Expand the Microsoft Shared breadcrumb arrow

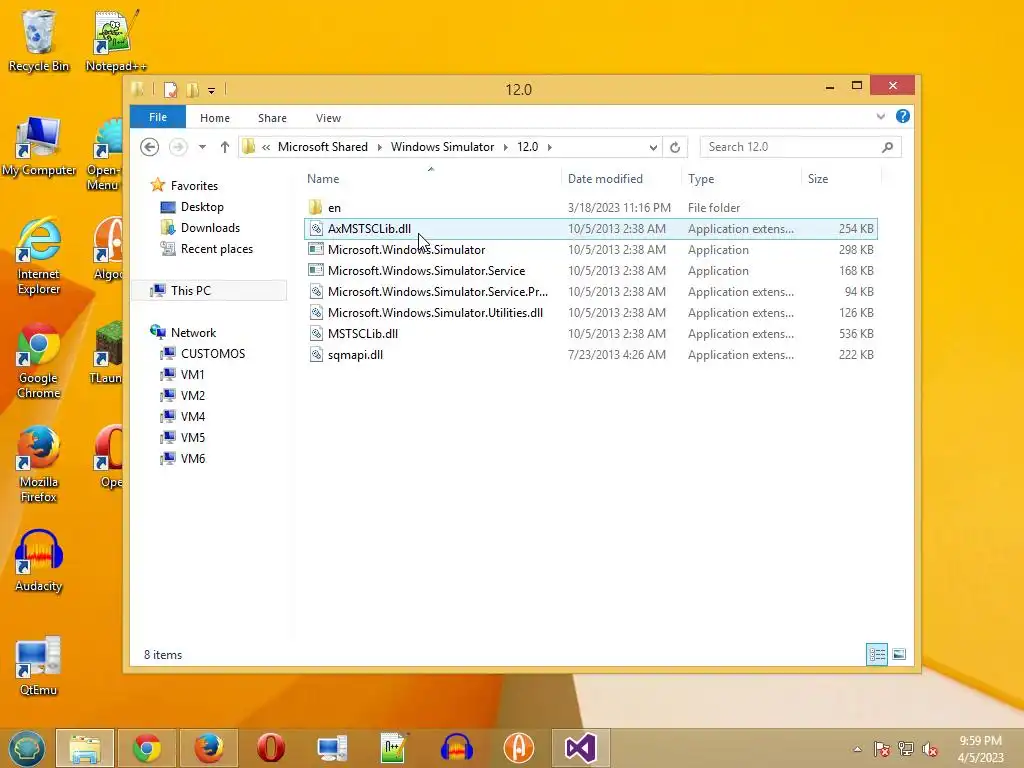click(379, 147)
